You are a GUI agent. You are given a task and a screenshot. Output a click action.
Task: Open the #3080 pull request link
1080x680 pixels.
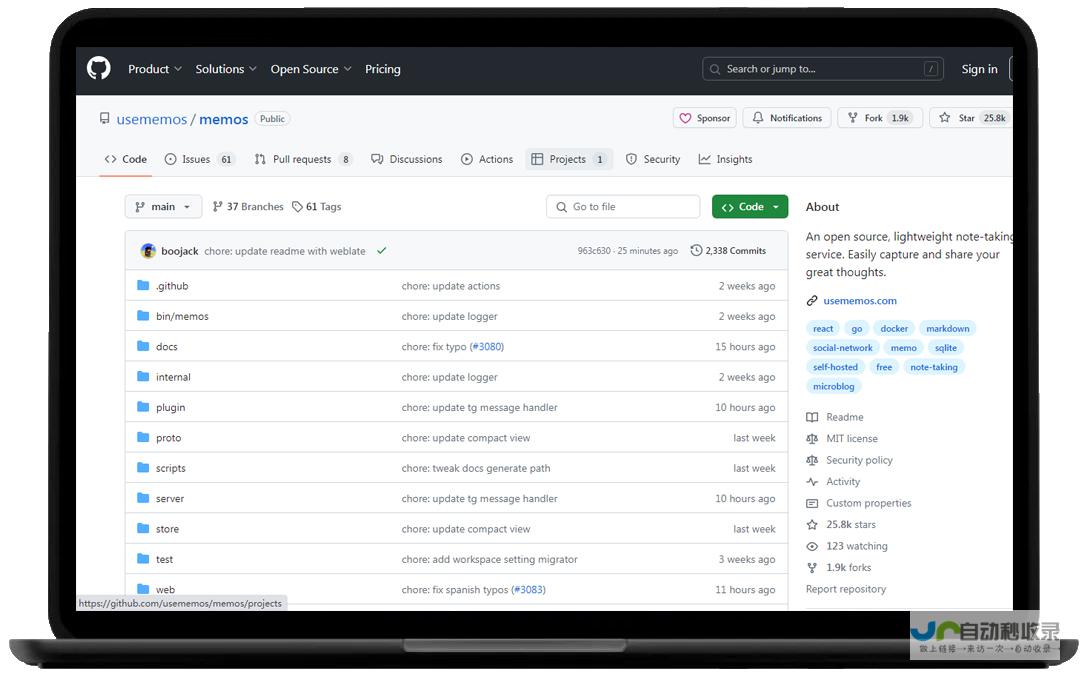[x=487, y=347]
